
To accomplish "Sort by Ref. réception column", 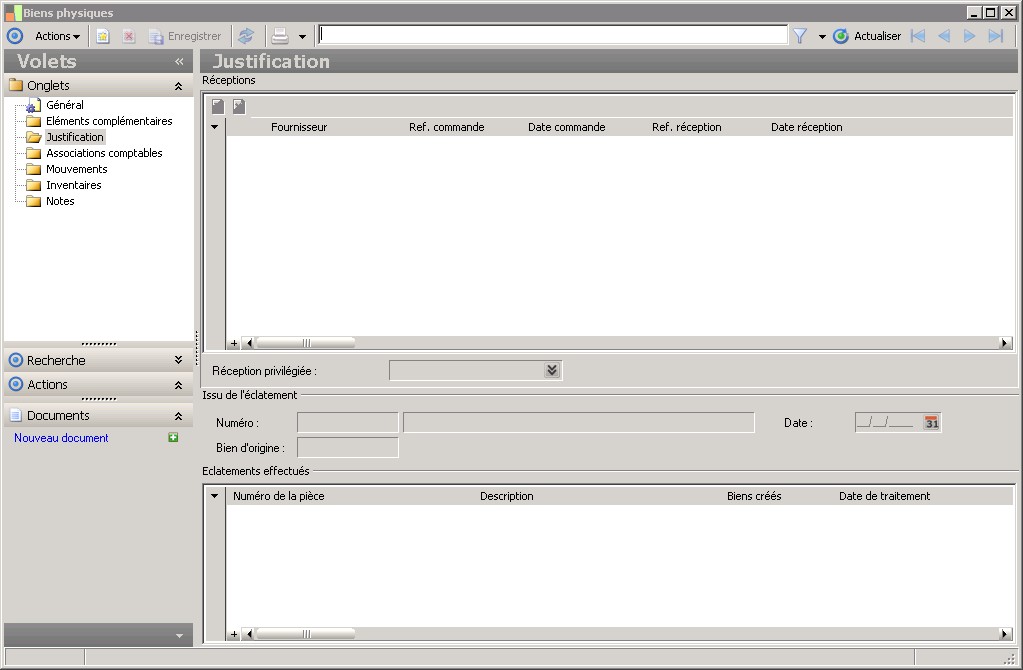I will [x=686, y=127].
